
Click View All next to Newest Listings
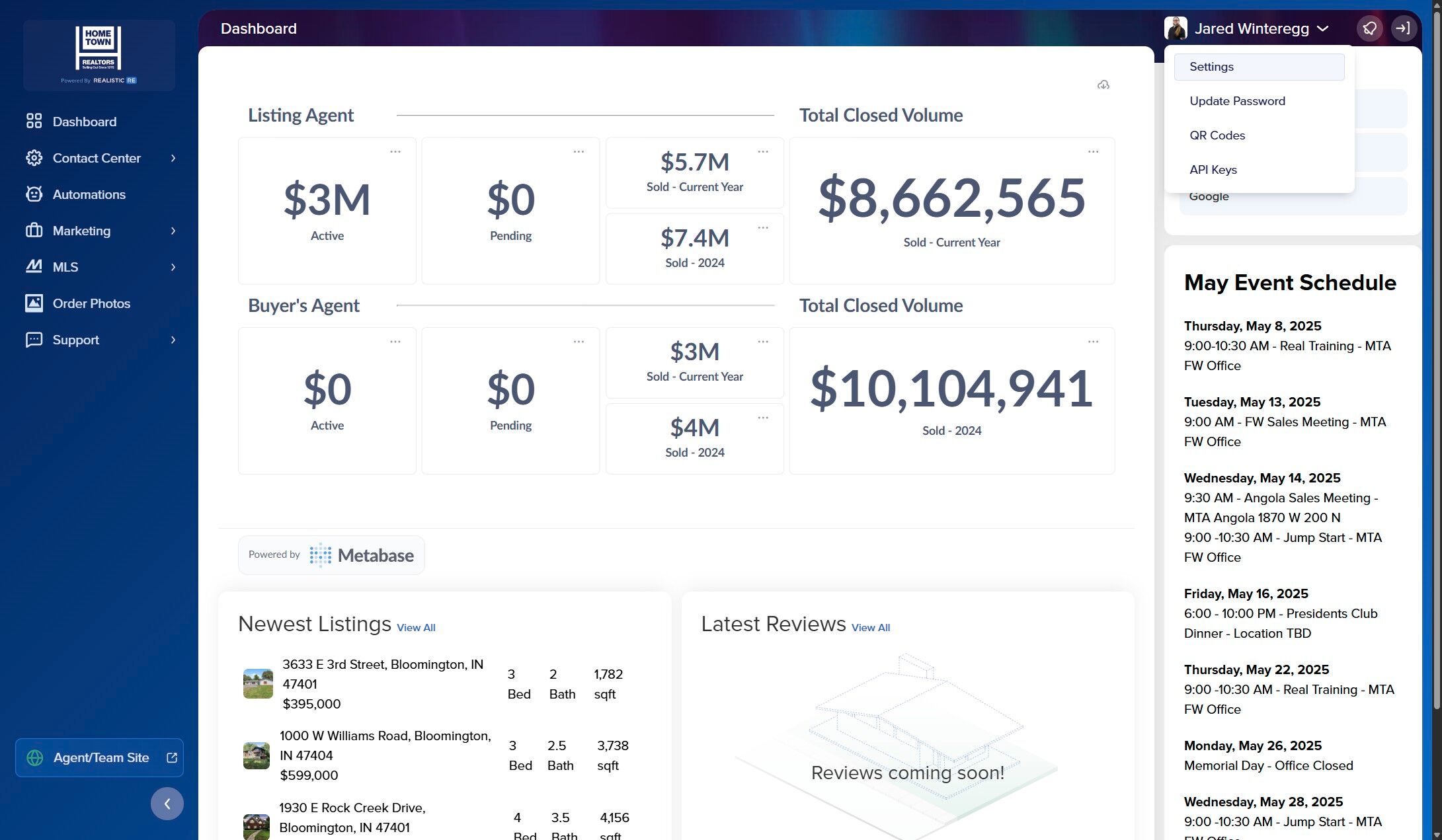[x=416, y=628]
